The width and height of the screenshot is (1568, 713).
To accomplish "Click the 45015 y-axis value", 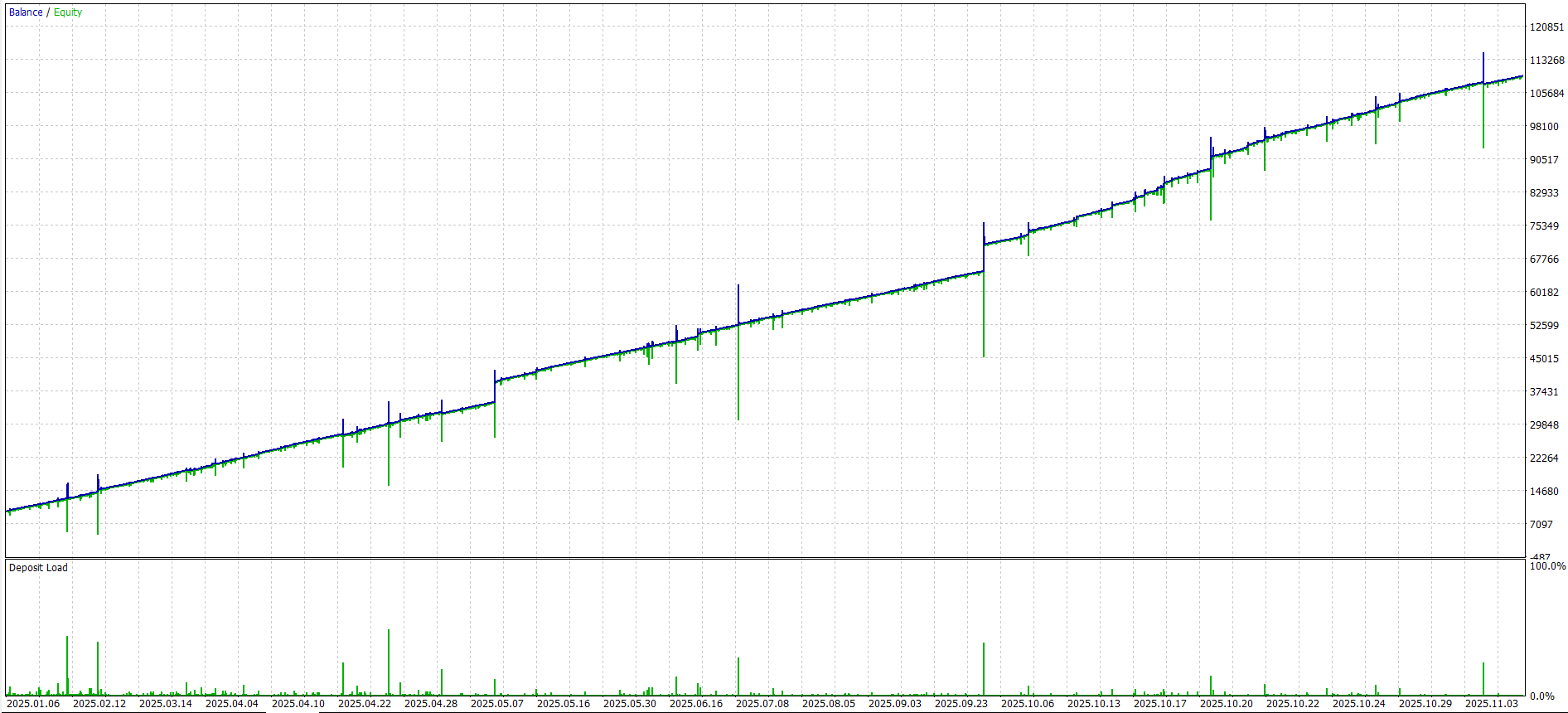I will (x=1544, y=359).
